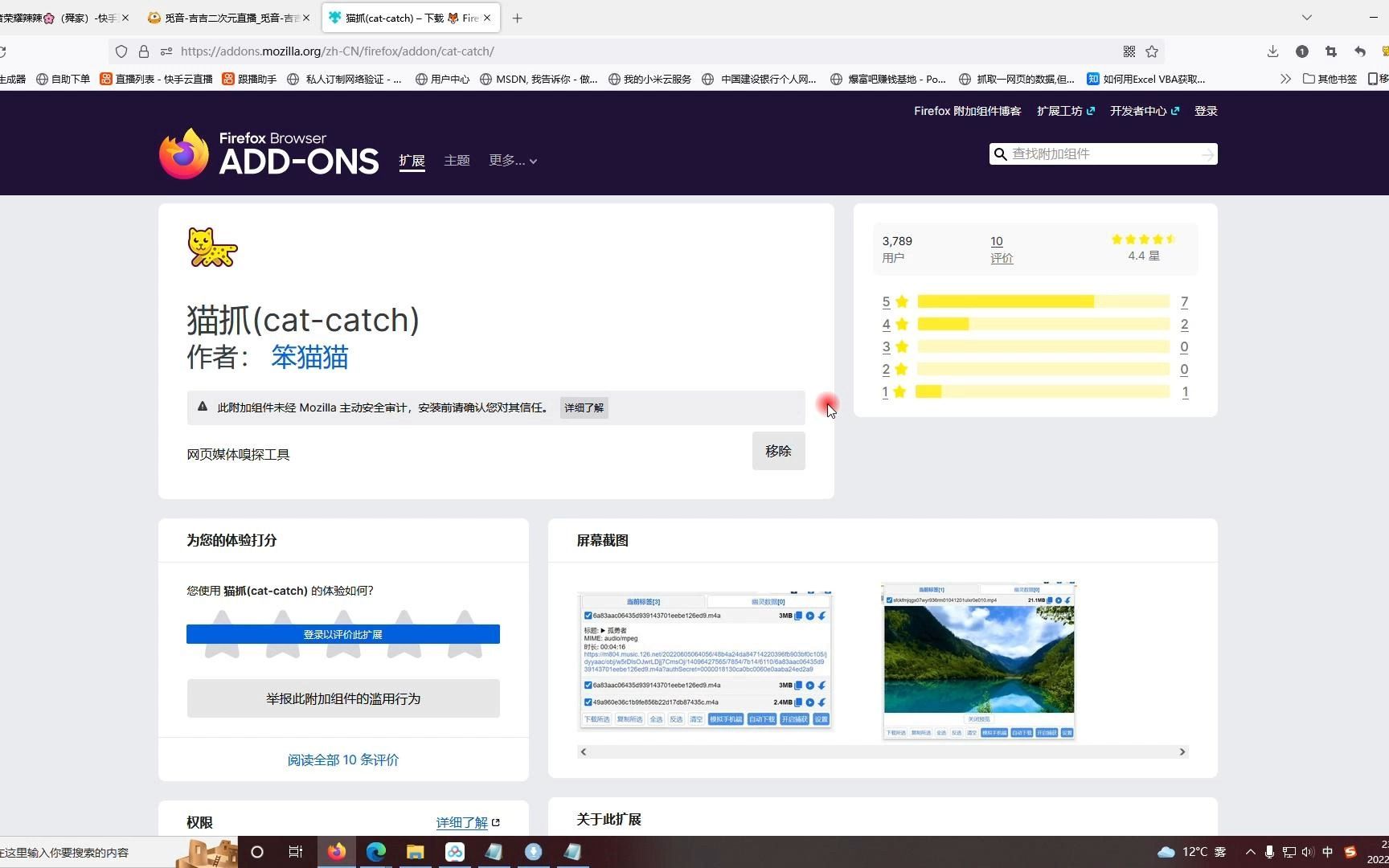Click the screenshots scrollbar right arrow

tap(1182, 751)
